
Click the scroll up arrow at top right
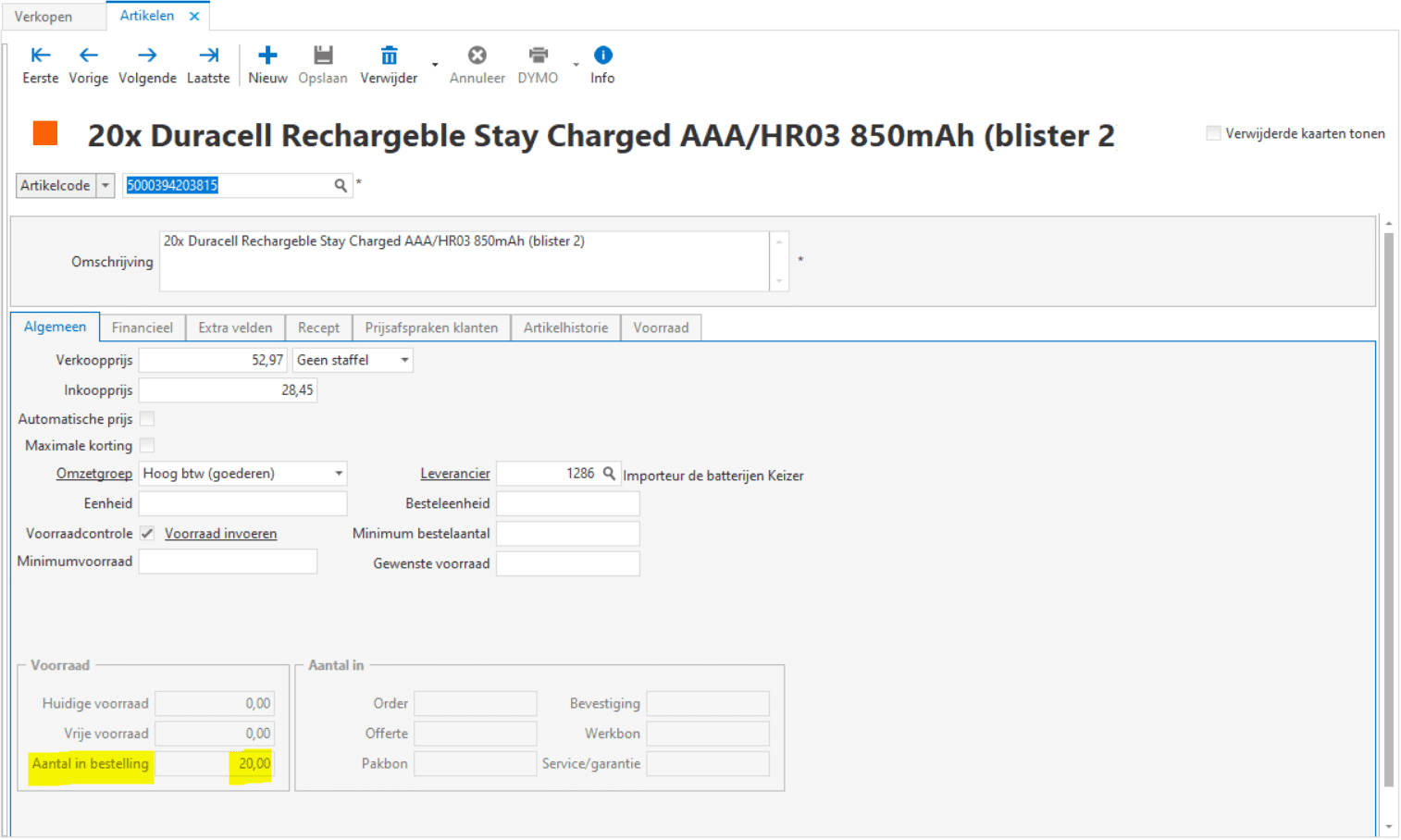coord(1388,224)
